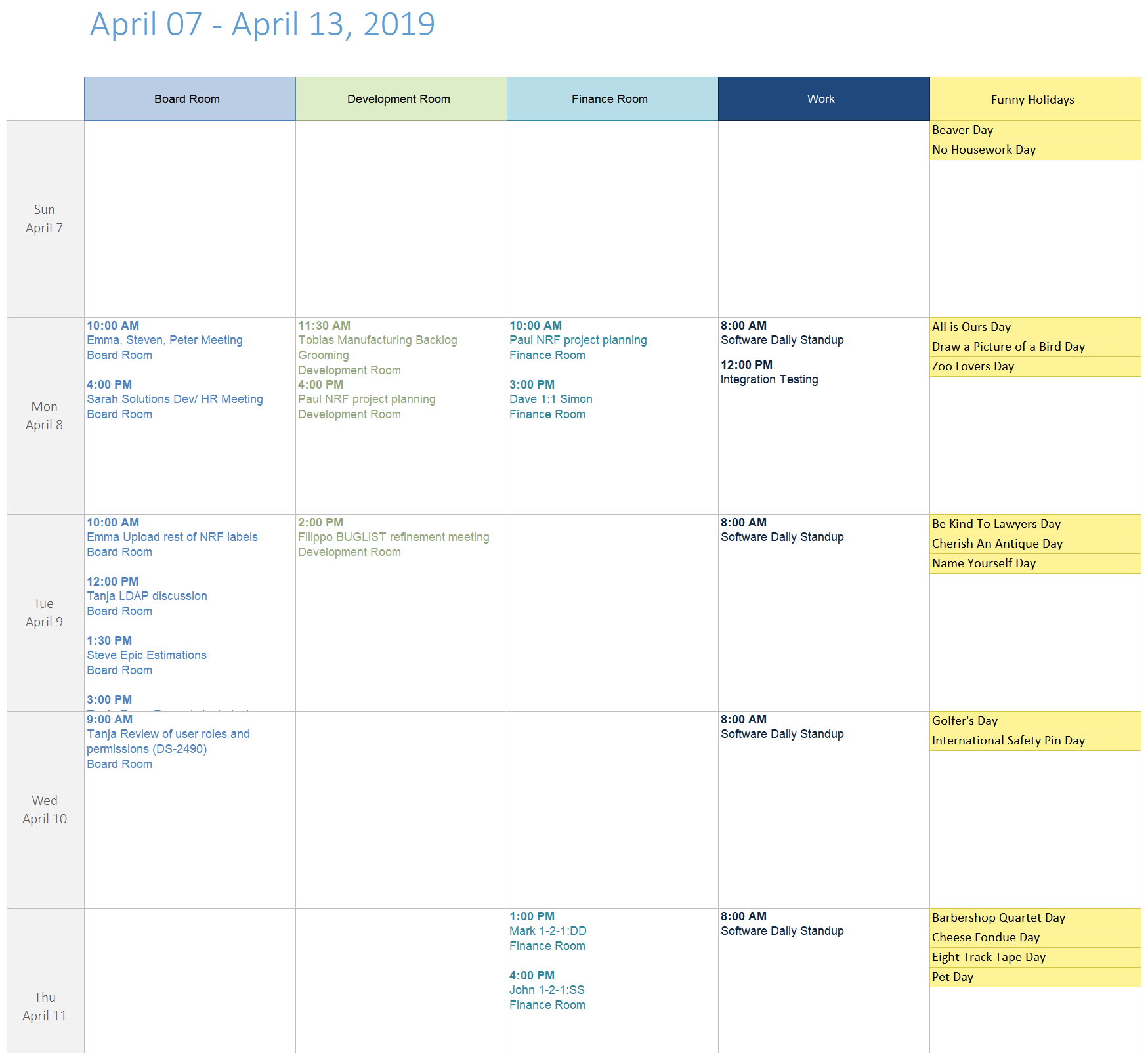Open Filippo BUGLIST refinement meeting event
1148x1053 pixels.
point(393,537)
